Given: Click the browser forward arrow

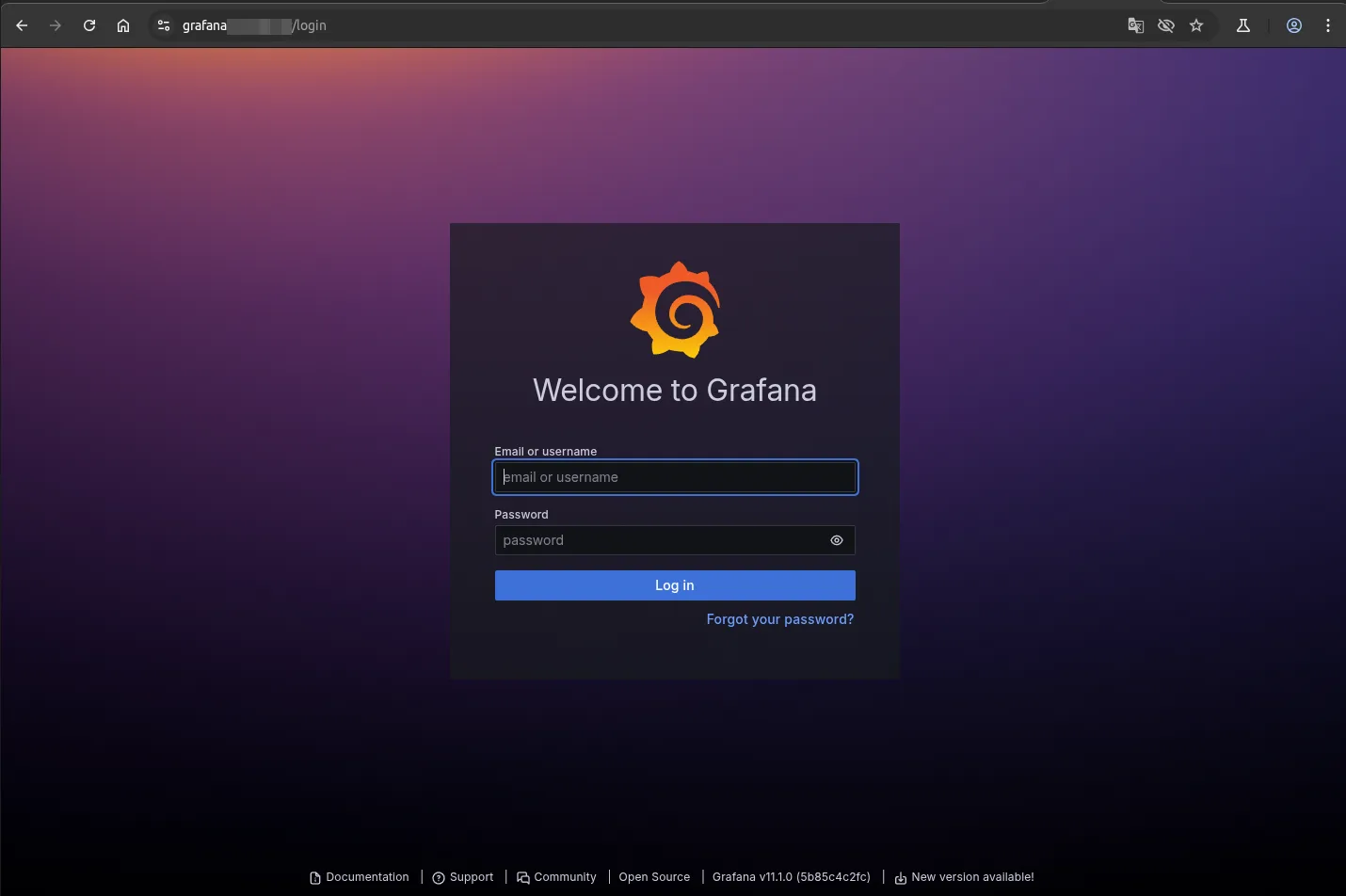Looking at the screenshot, I should [56, 25].
